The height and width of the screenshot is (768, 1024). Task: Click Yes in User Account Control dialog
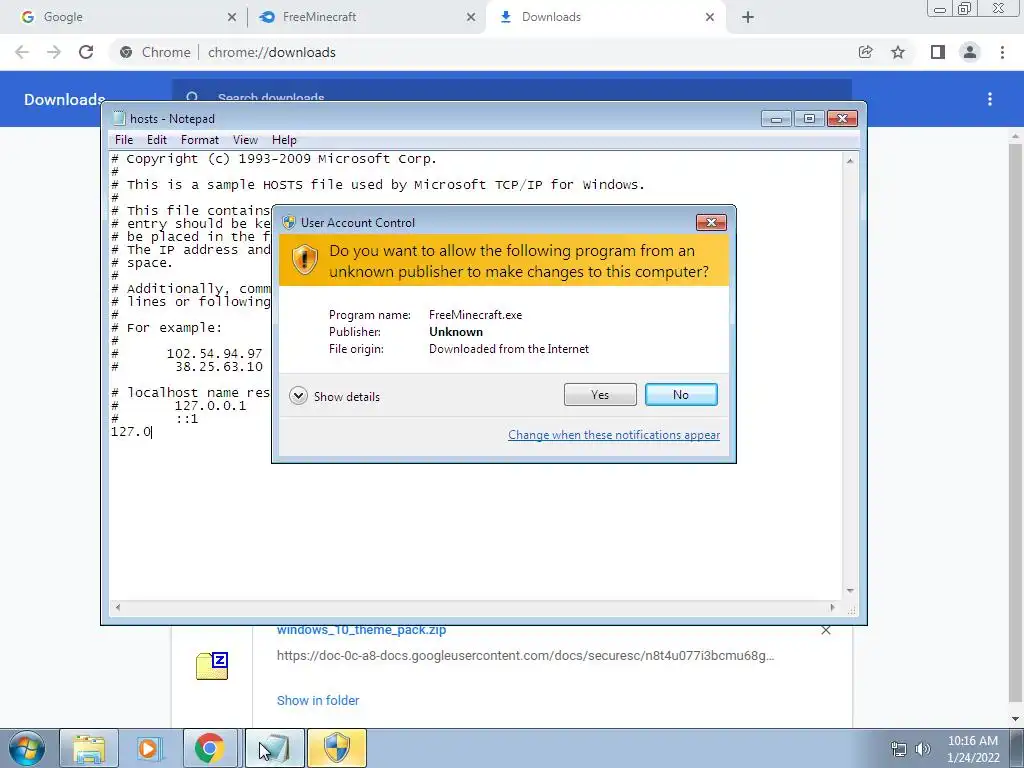[x=600, y=394]
